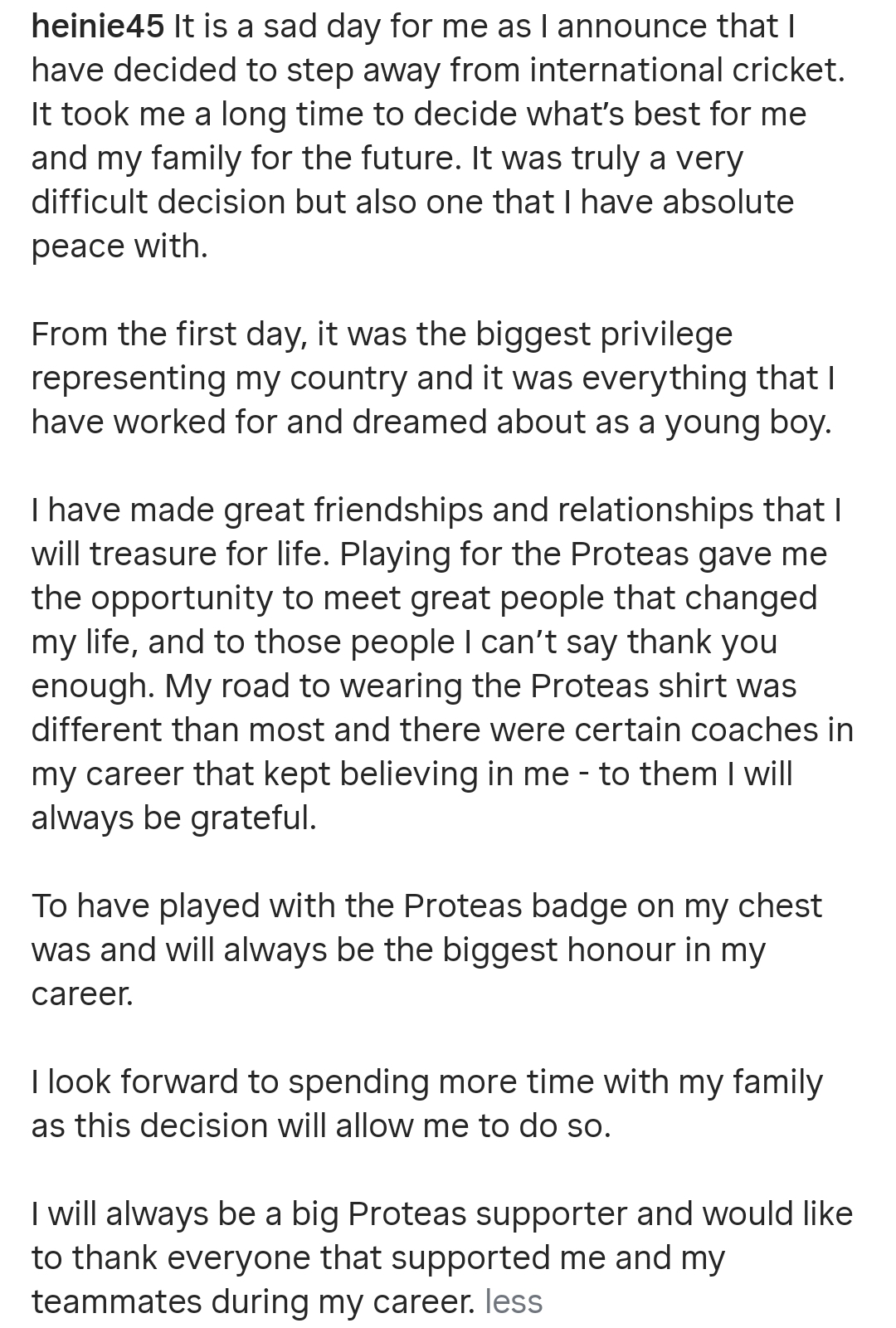
Task: Click the line 'It took me a long time'
Action: pos(419,115)
